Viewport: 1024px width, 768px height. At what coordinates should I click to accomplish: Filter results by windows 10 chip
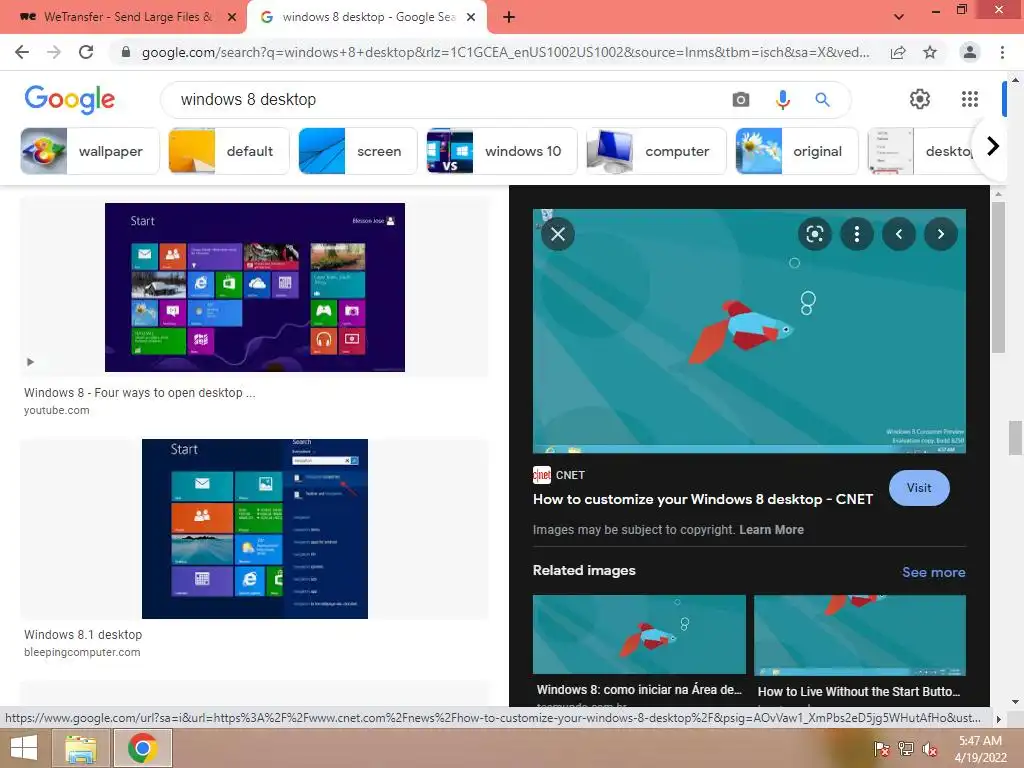[502, 151]
